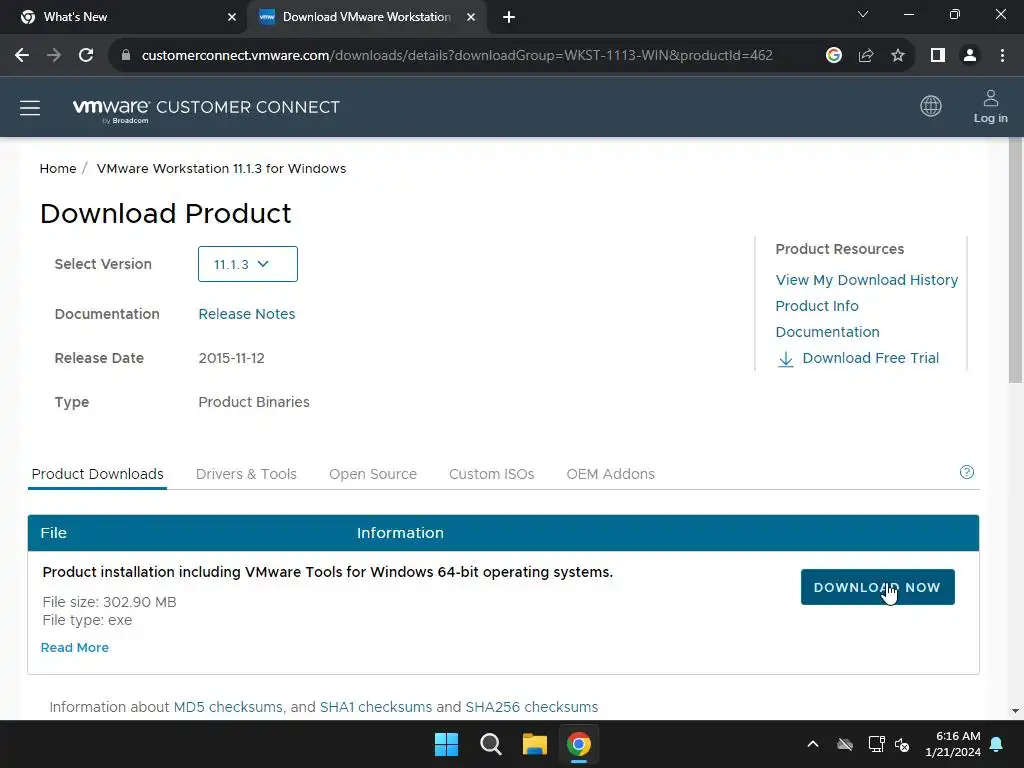Select the Download VMware Workstation browser tab
1024x768 pixels.
(366, 18)
